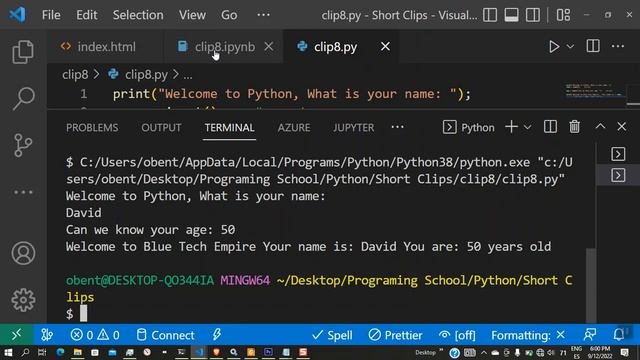
Task: Open the Selection menu
Action: pyautogui.click(x=138, y=15)
